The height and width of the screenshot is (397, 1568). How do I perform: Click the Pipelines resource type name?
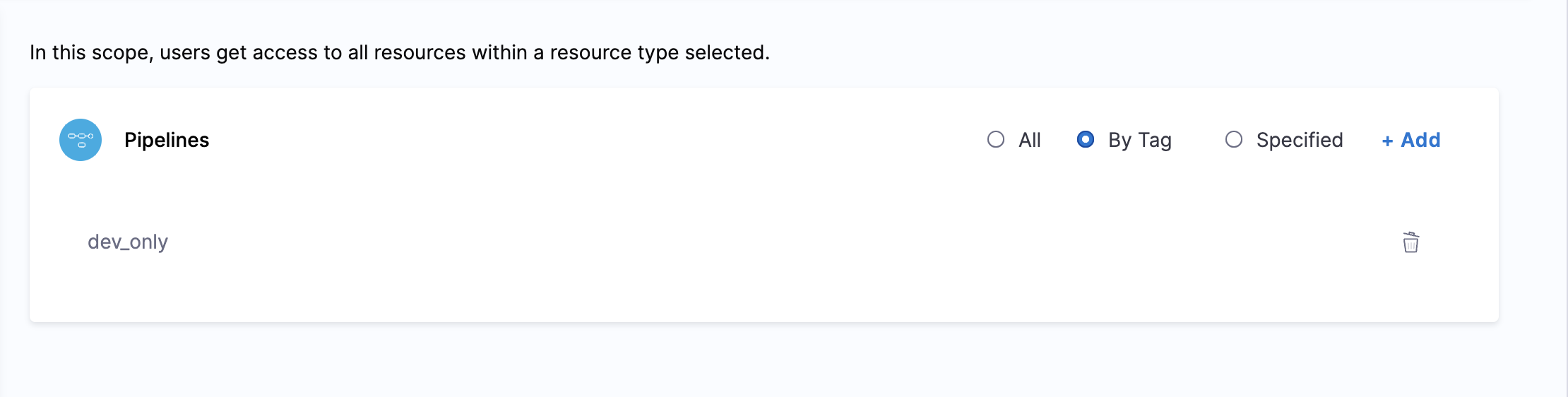[167, 140]
